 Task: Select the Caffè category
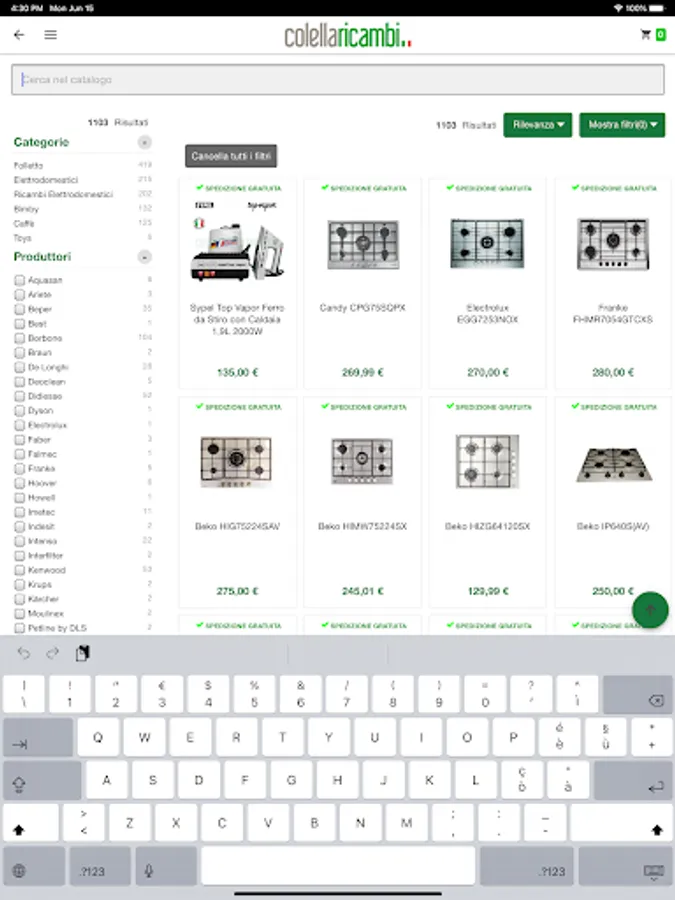point(24,223)
